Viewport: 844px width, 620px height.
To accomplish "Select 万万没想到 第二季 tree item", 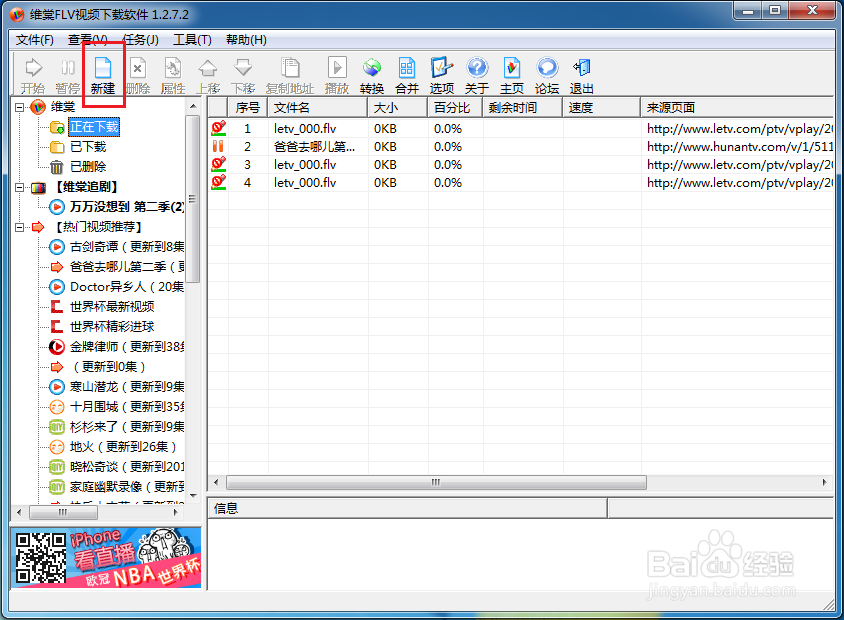I will coord(127,207).
